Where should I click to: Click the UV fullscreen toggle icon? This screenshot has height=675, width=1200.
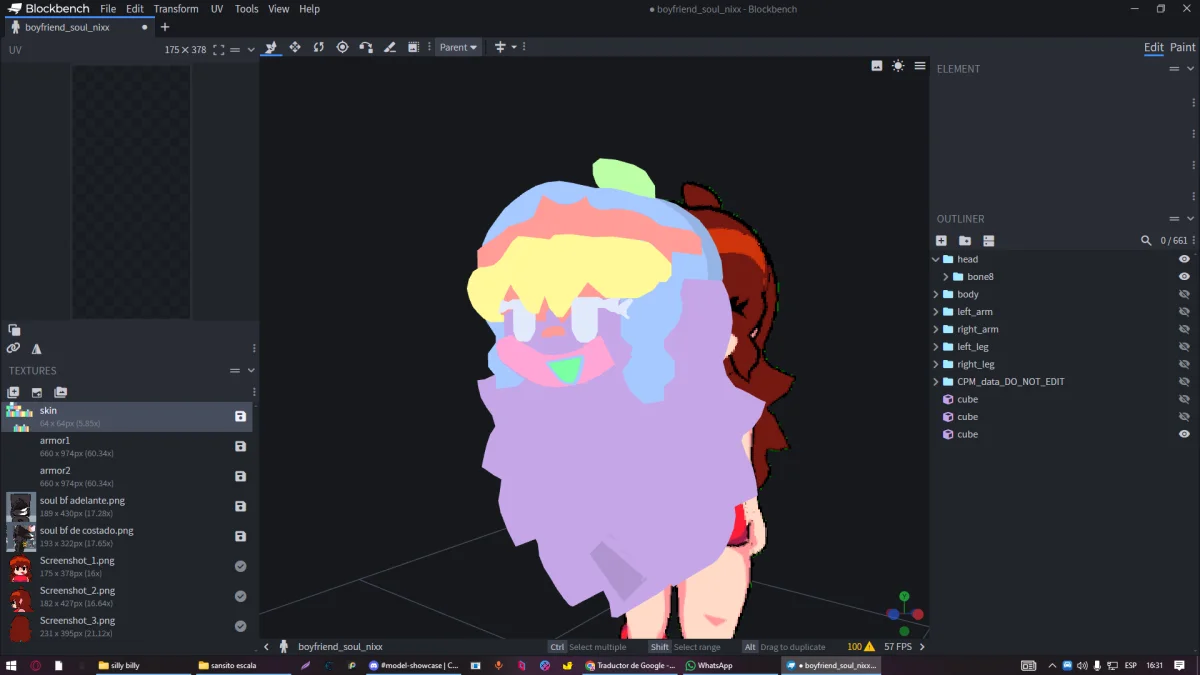point(219,50)
